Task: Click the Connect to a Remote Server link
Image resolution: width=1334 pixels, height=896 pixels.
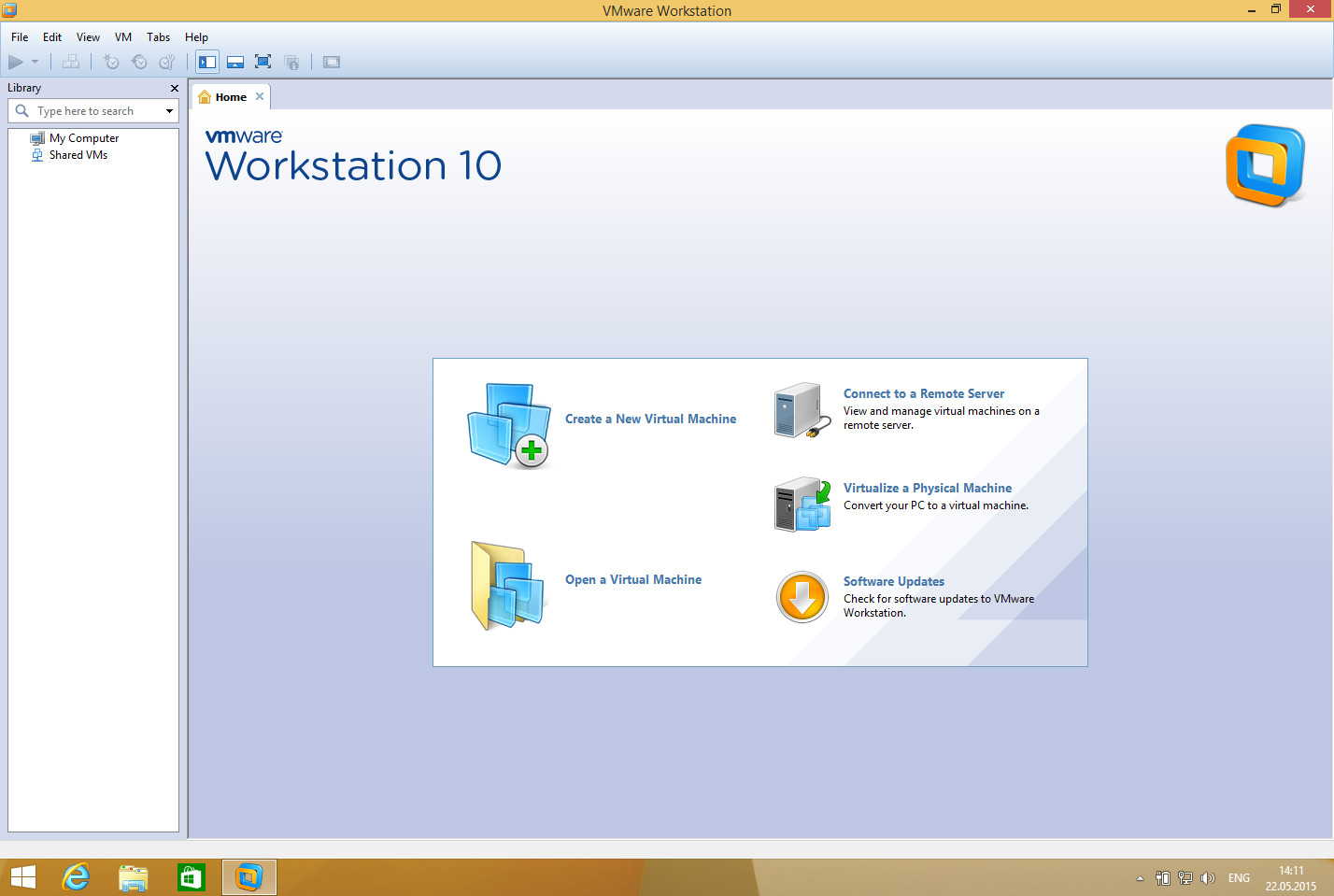Action: click(924, 394)
